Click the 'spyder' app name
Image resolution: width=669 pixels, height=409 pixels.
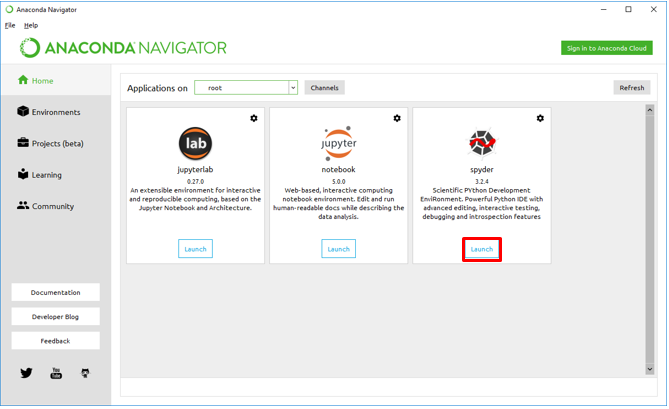click(x=482, y=170)
